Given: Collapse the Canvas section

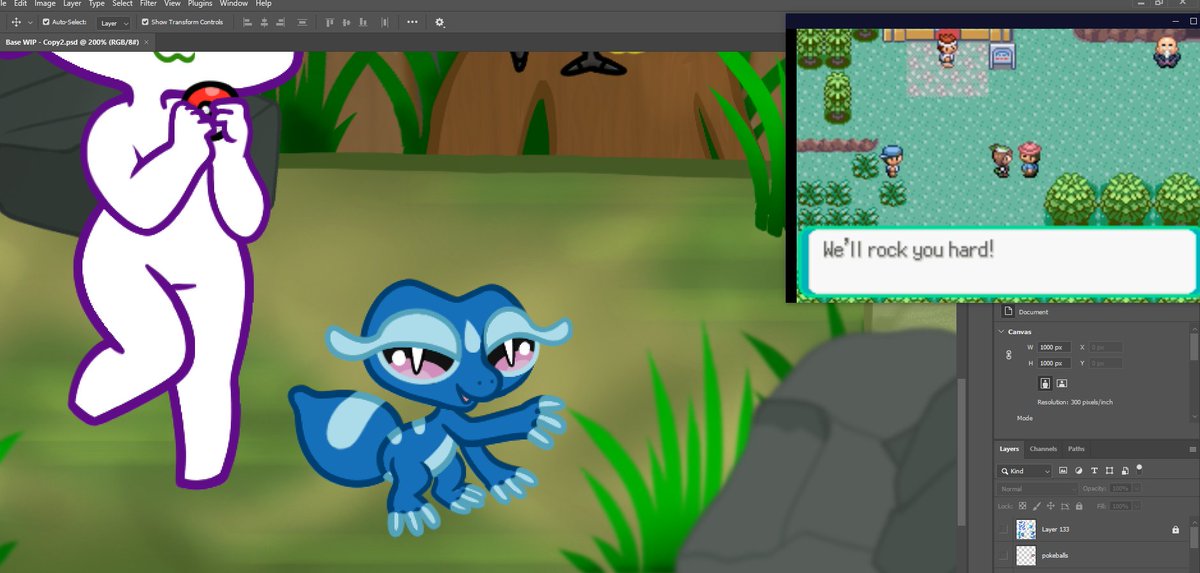Looking at the screenshot, I should pos(1001,331).
